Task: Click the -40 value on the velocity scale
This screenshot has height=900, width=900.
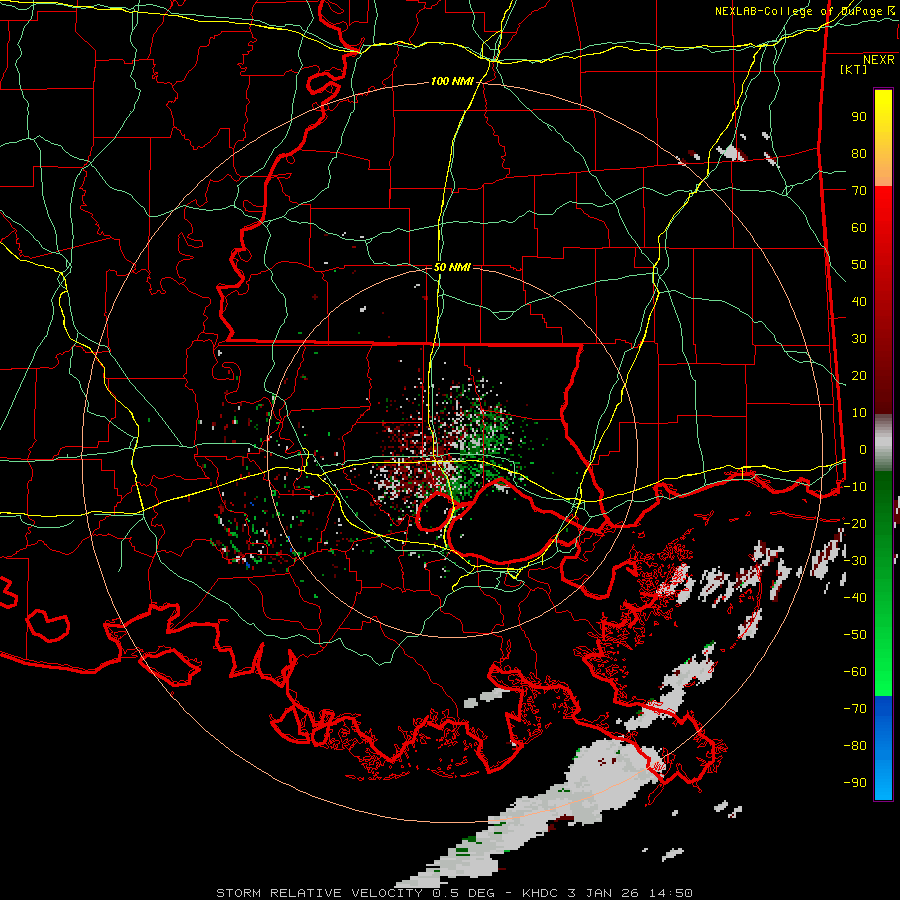Action: coord(855,598)
